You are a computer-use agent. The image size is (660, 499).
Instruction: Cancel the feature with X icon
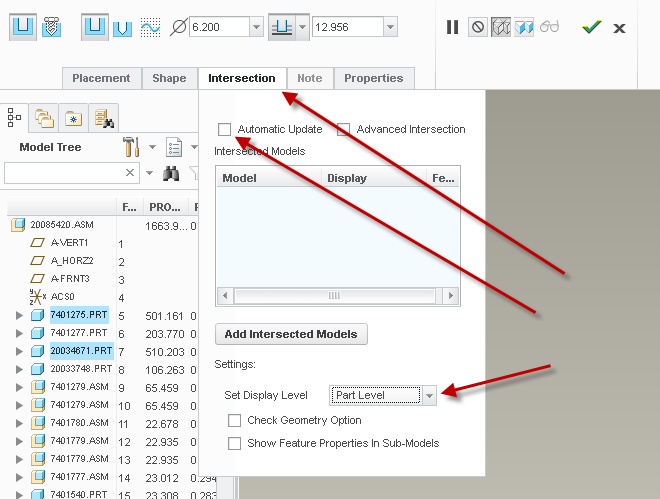pos(619,28)
